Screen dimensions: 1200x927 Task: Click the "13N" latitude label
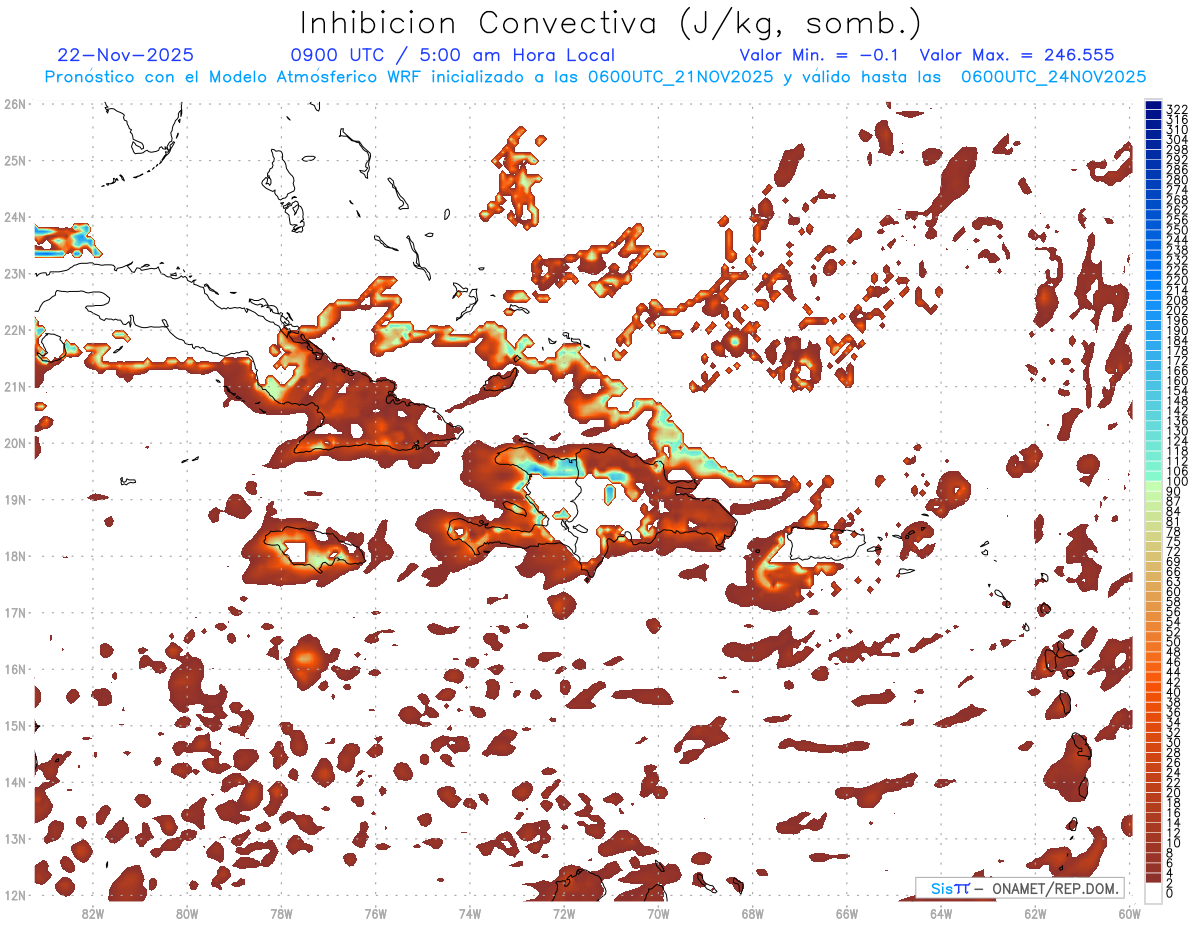15,838
